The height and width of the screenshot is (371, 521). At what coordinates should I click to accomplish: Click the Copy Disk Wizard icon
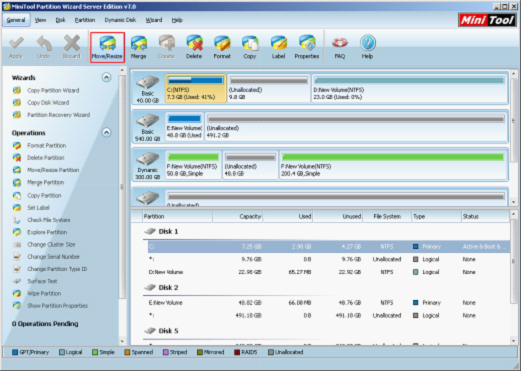tap(17, 103)
